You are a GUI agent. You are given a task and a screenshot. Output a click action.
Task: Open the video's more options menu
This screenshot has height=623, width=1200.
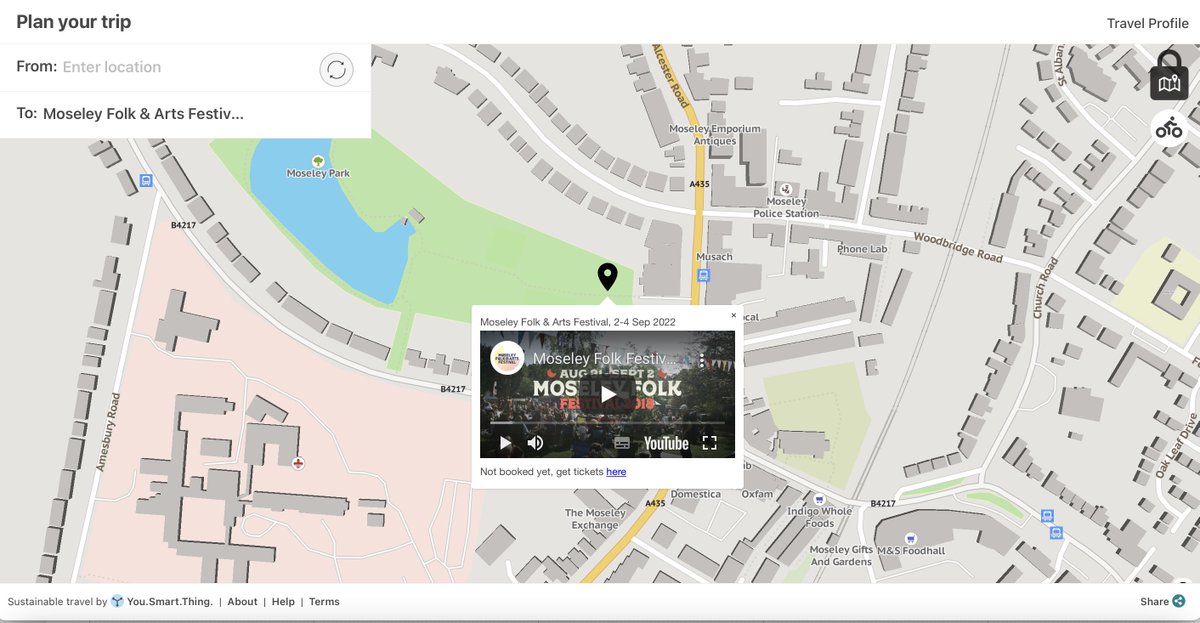(703, 359)
